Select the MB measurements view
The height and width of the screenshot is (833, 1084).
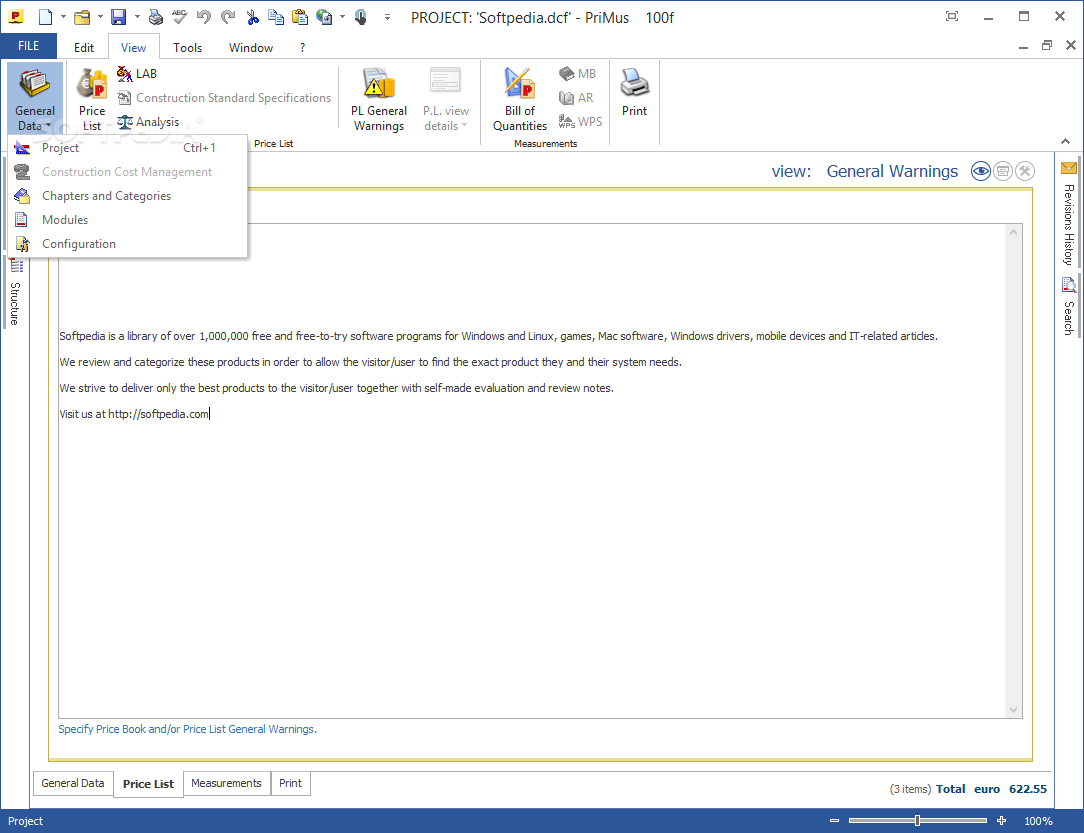[x=577, y=74]
